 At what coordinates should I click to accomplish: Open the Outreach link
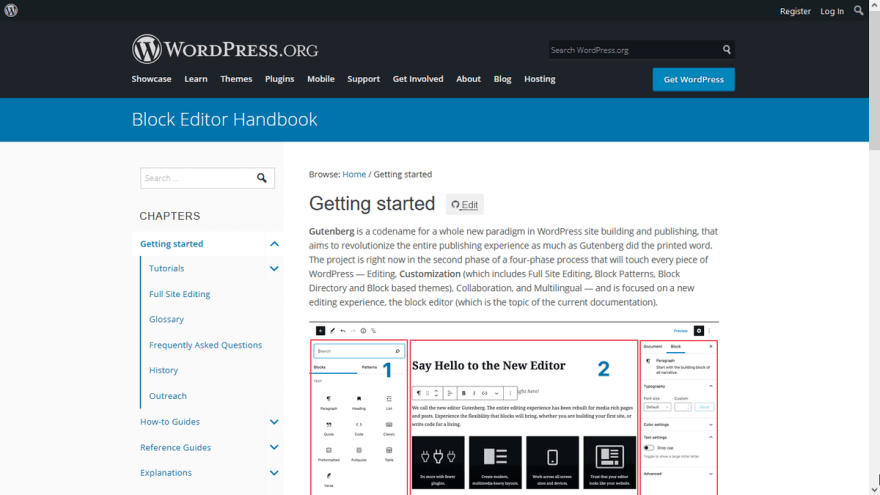tap(168, 396)
